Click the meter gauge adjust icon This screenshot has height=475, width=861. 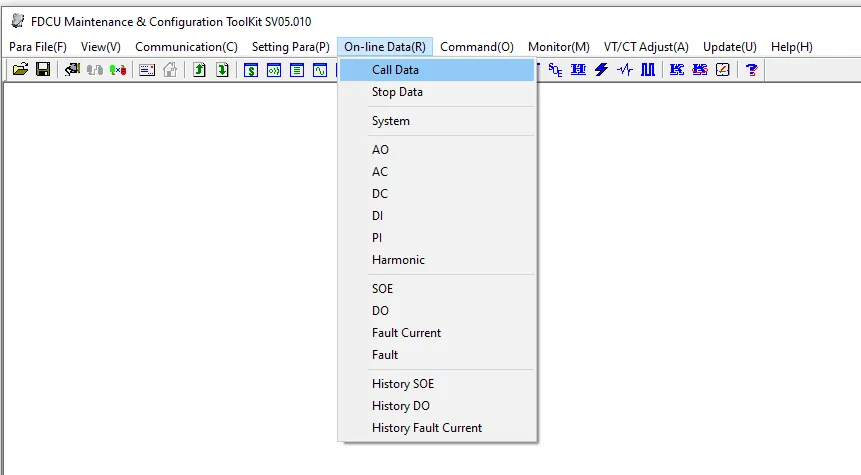click(723, 70)
